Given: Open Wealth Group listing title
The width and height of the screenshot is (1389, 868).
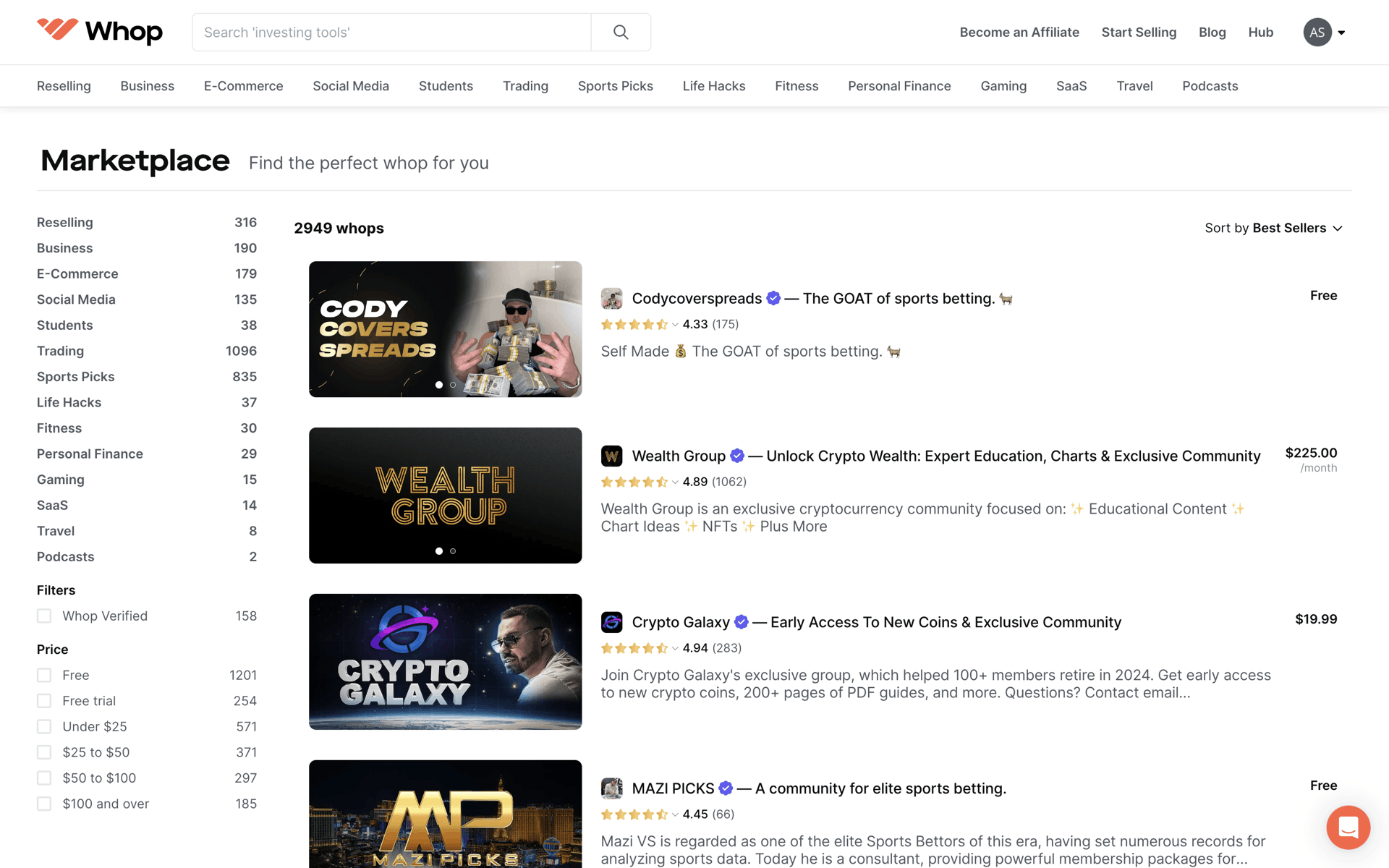Looking at the screenshot, I should [946, 456].
